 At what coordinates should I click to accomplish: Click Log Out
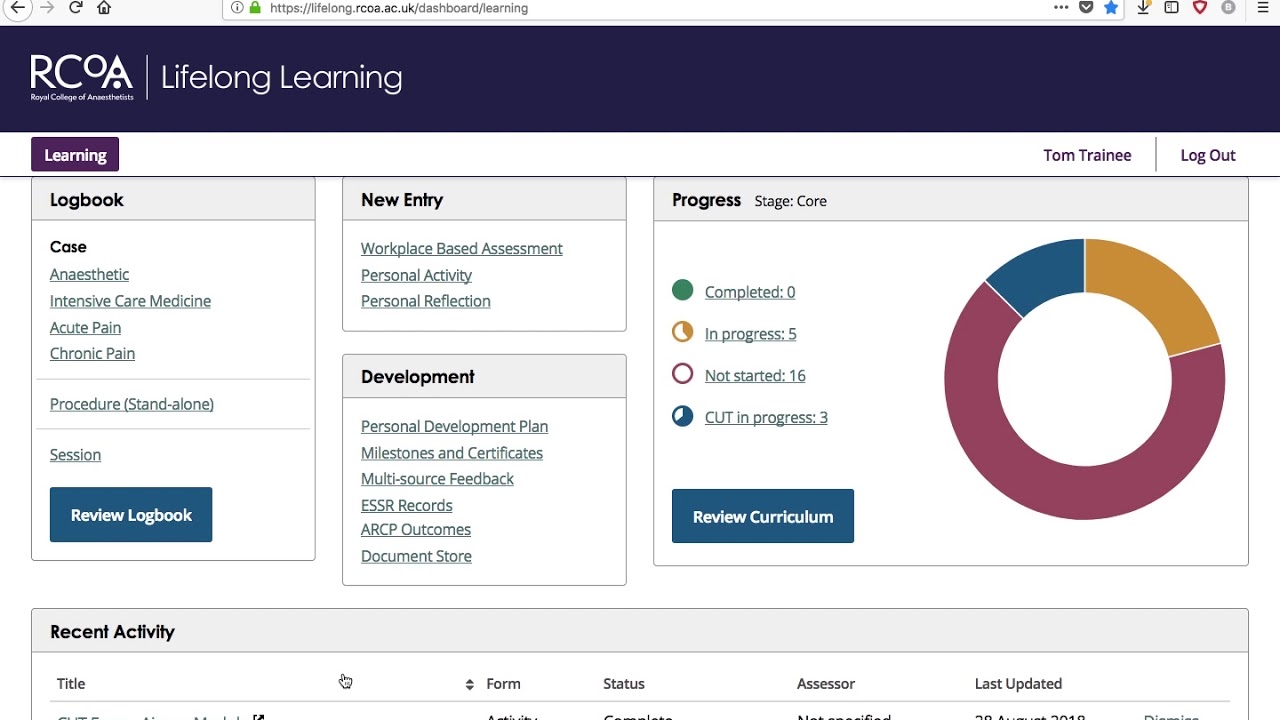point(1208,155)
